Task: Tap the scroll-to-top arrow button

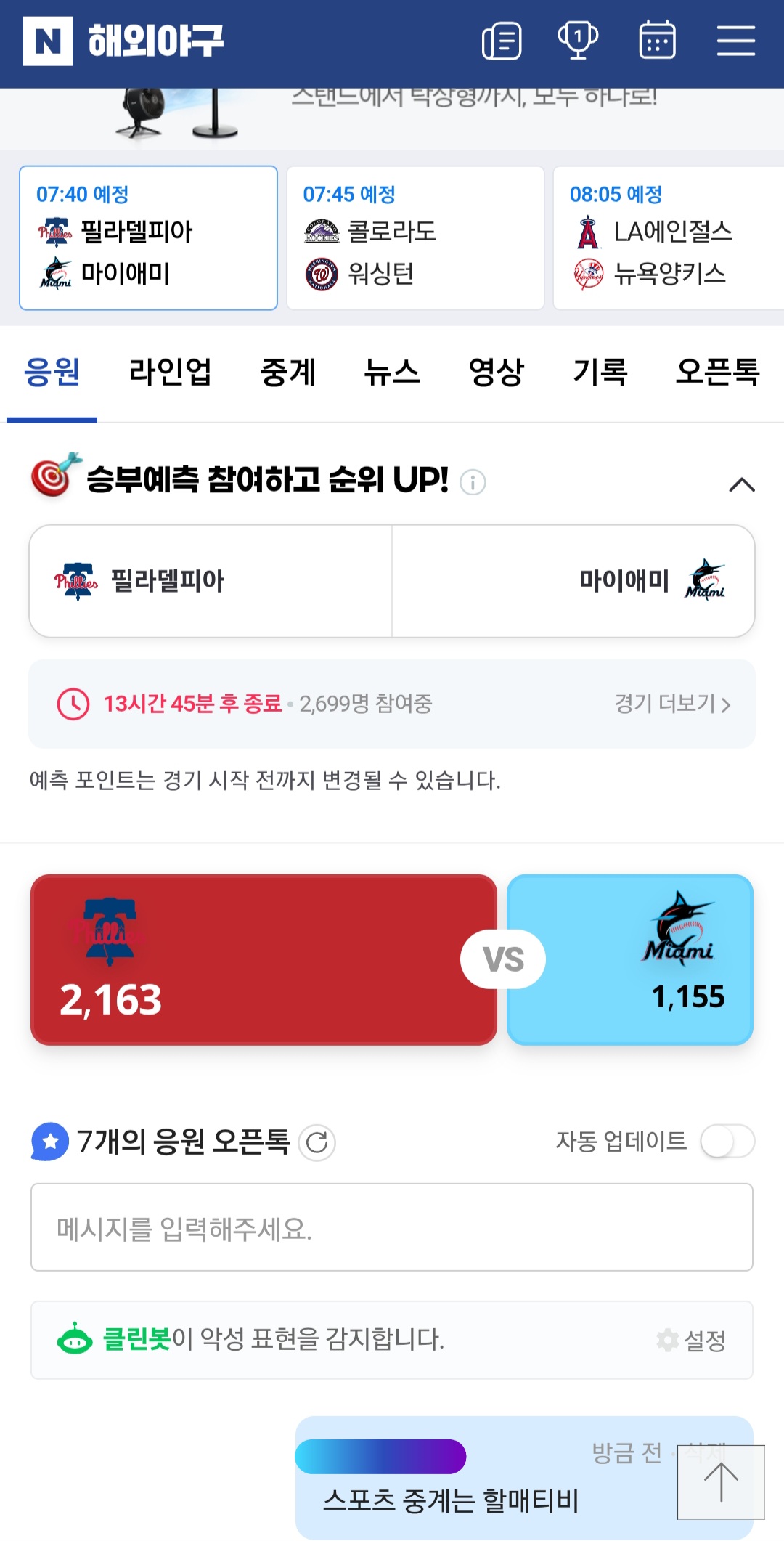Action: point(721,1482)
